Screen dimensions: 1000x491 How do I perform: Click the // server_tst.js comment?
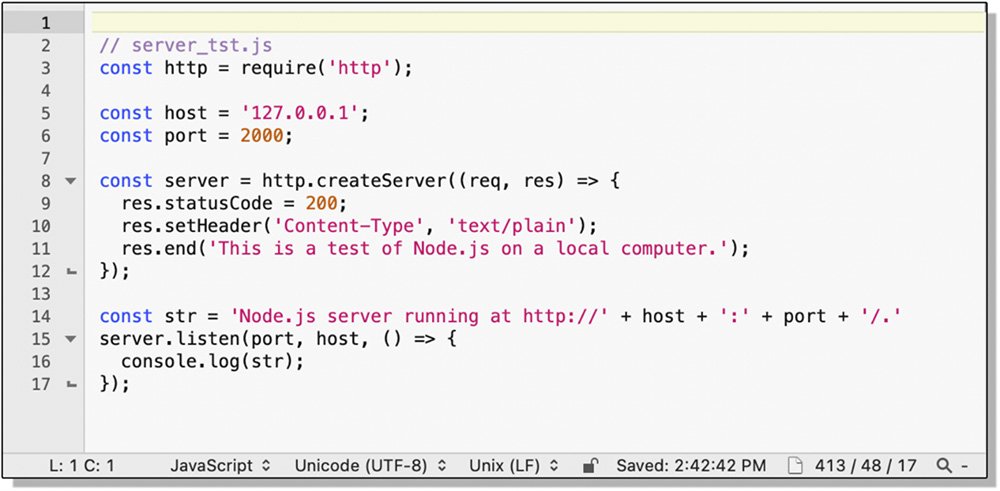[186, 46]
